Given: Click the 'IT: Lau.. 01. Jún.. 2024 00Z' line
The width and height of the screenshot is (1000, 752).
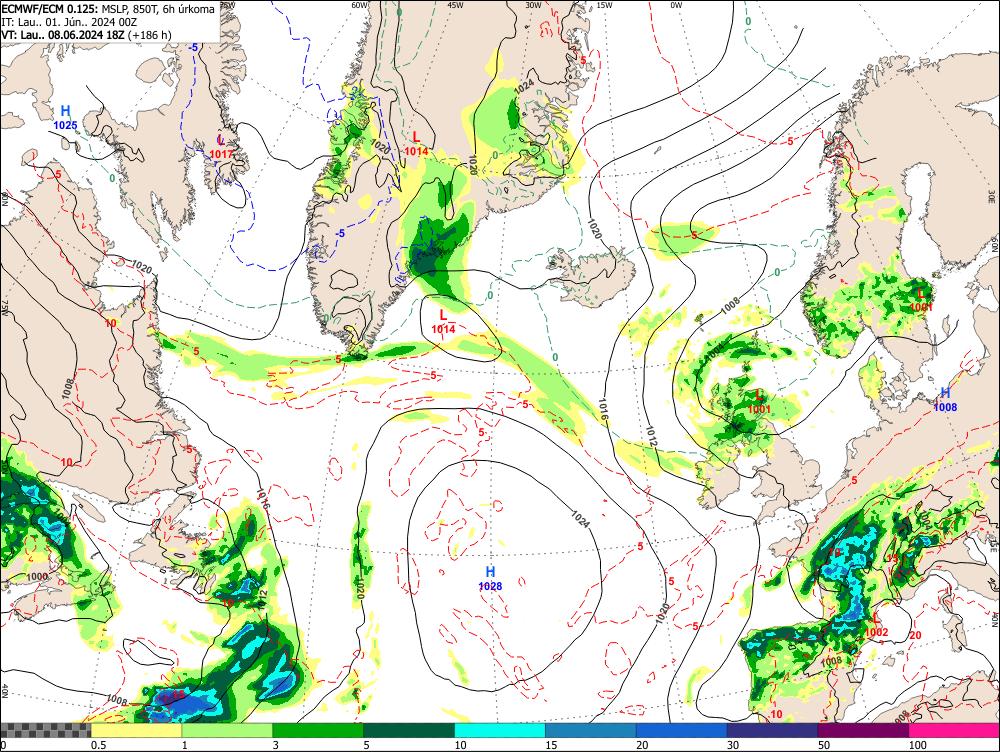Looking at the screenshot, I should tap(70, 22).
